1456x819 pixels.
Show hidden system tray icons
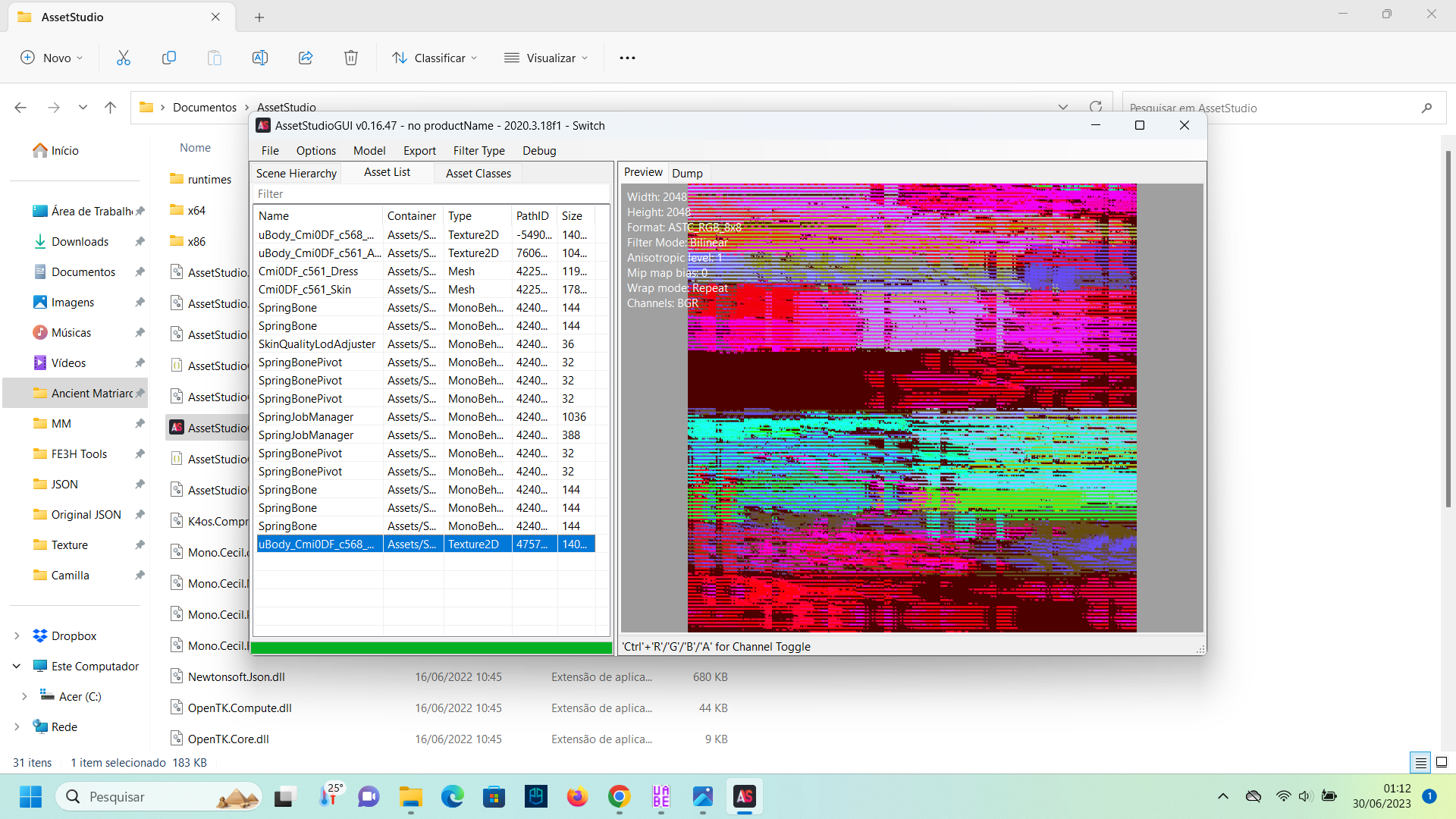[x=1223, y=796]
